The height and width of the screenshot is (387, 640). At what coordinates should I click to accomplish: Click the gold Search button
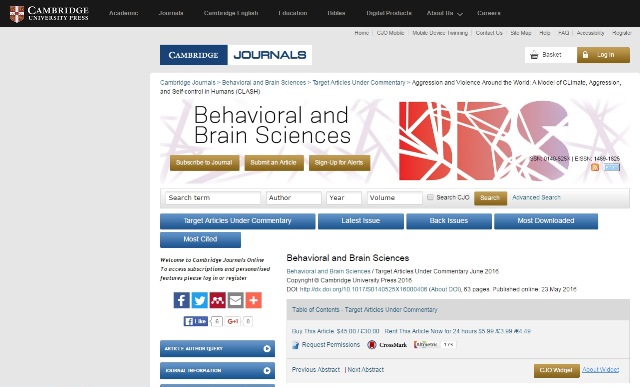pyautogui.click(x=490, y=198)
